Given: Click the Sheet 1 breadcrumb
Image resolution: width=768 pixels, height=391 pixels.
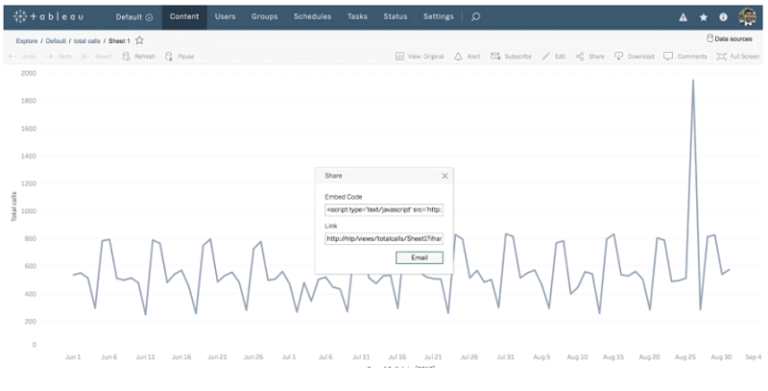Looking at the screenshot, I should [119, 41].
